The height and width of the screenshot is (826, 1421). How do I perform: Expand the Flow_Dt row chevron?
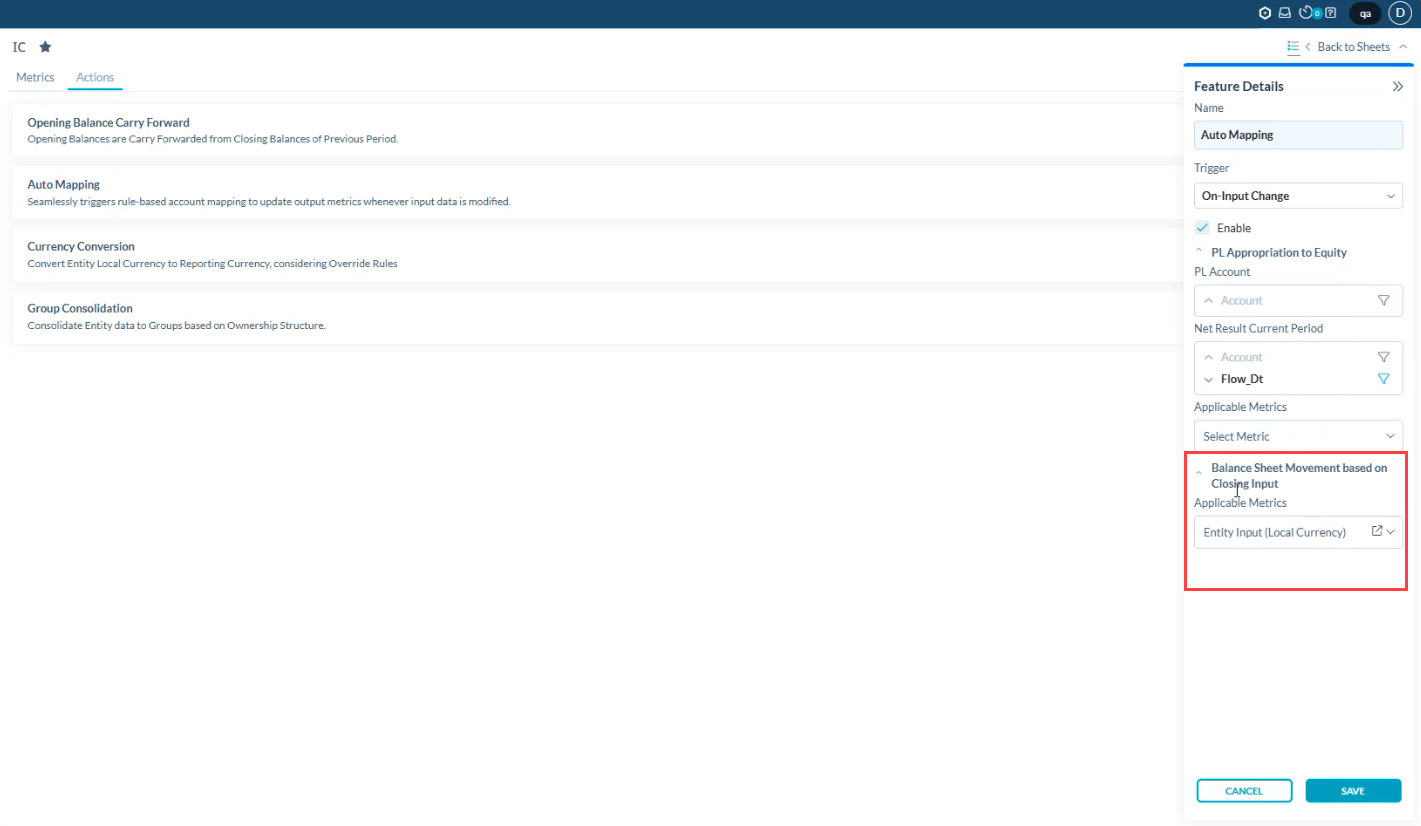point(1208,380)
